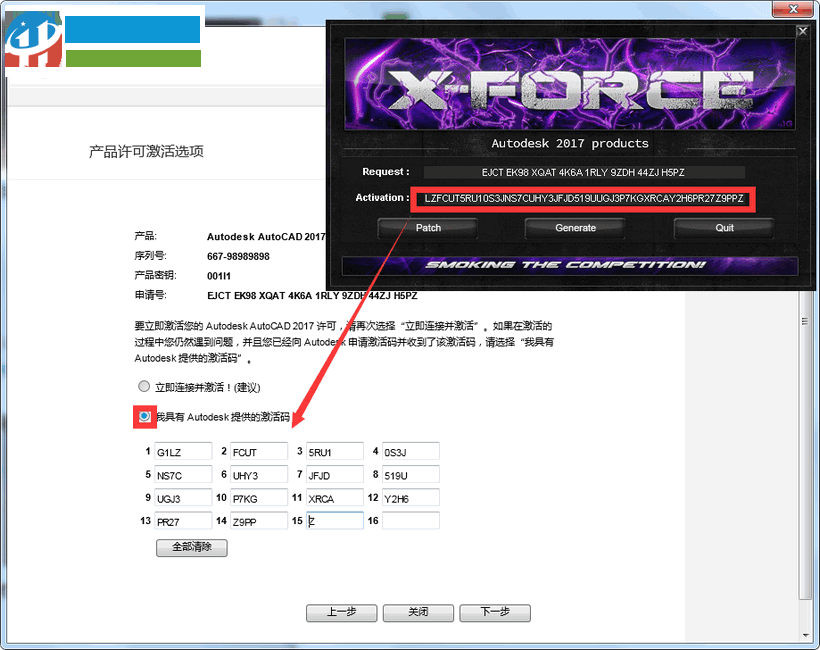
Task: Click the empty activation field 16
Action: pos(412,520)
